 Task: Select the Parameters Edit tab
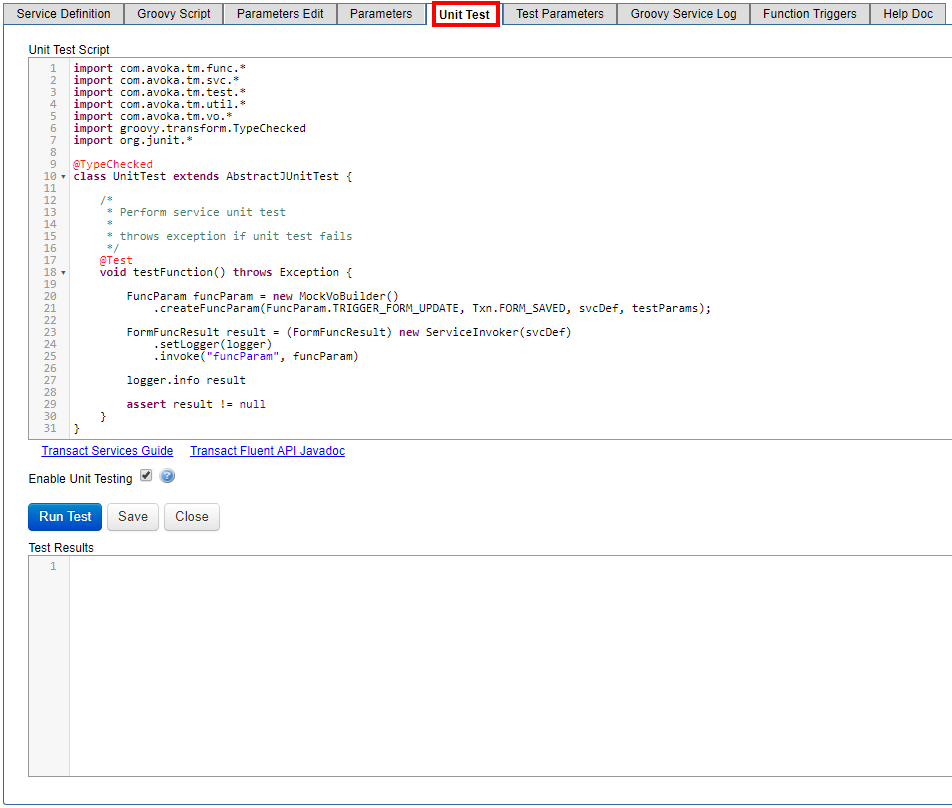[279, 13]
